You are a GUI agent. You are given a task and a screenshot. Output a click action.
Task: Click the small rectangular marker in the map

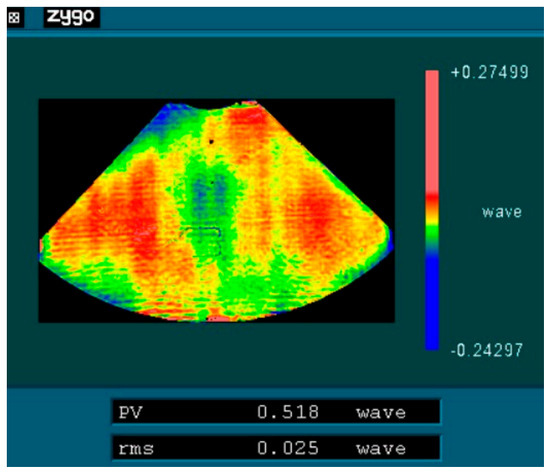203,241
